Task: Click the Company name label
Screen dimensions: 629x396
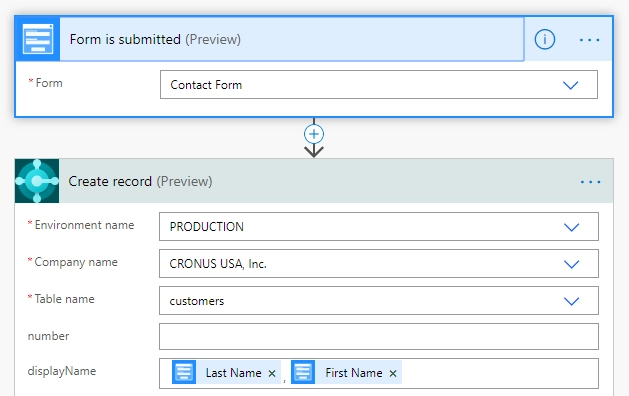Action: coord(76,262)
